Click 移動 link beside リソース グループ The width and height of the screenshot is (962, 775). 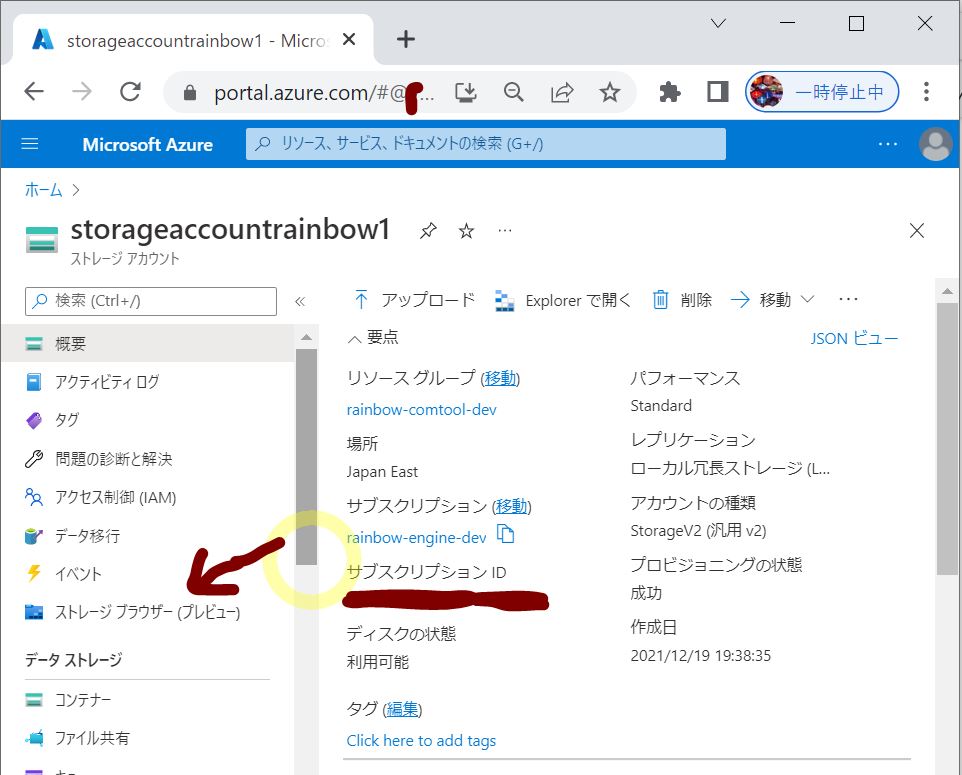point(500,379)
